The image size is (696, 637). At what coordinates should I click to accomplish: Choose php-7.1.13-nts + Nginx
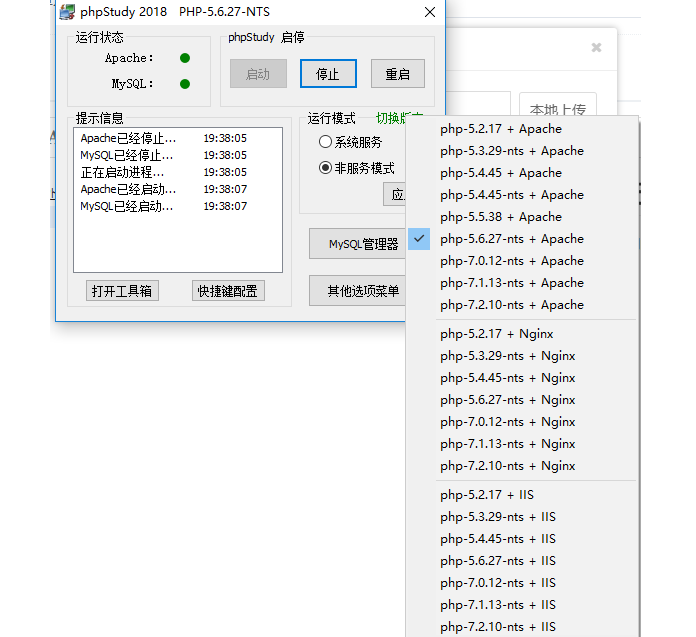coord(522,444)
